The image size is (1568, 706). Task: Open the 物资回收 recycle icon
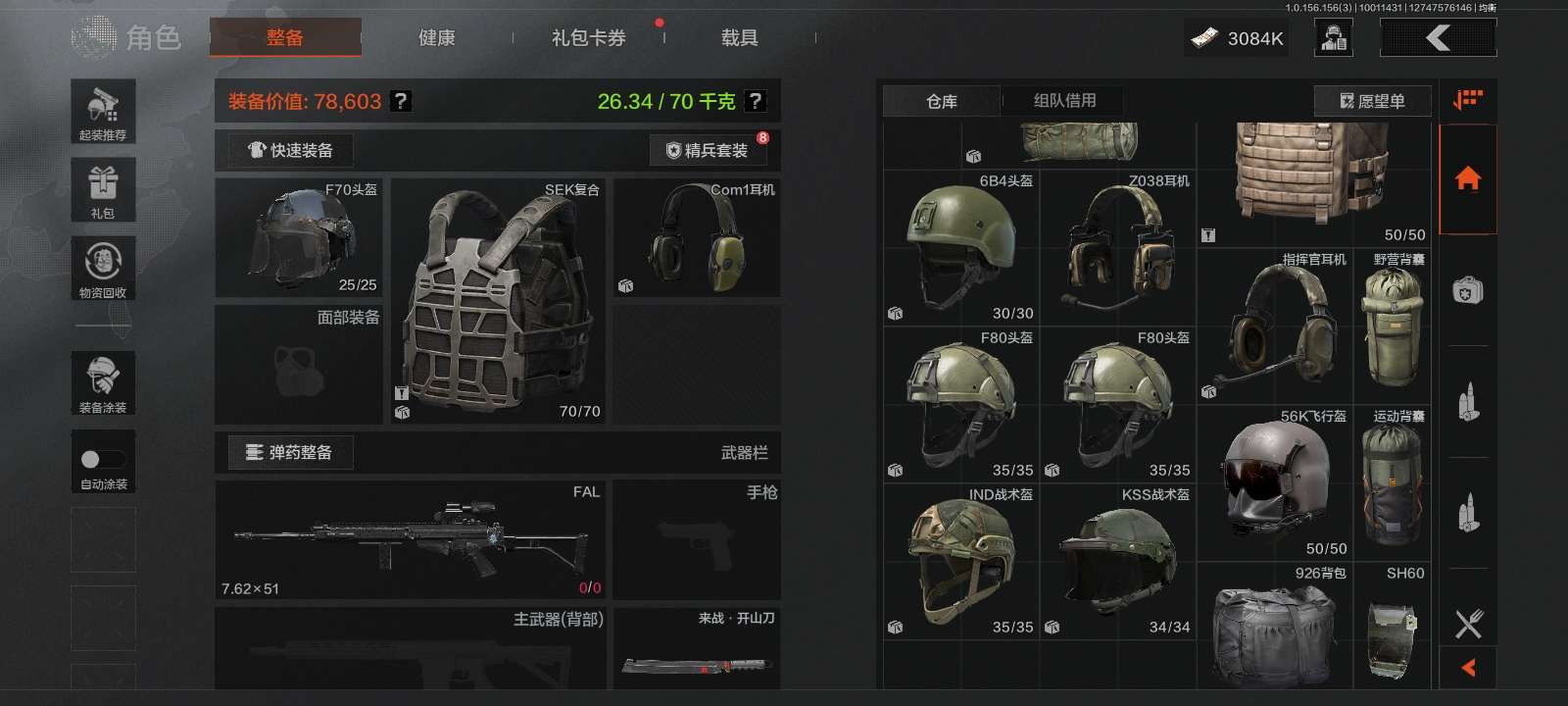tap(103, 269)
